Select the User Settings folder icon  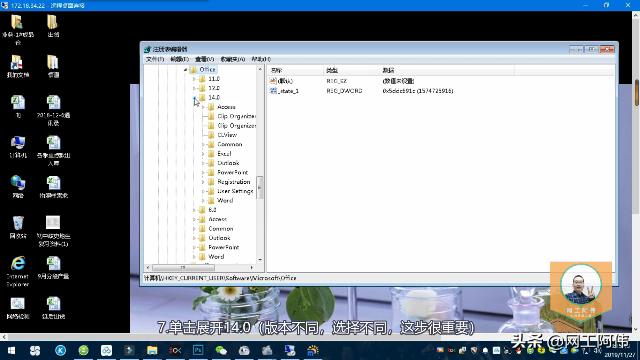click(211, 191)
